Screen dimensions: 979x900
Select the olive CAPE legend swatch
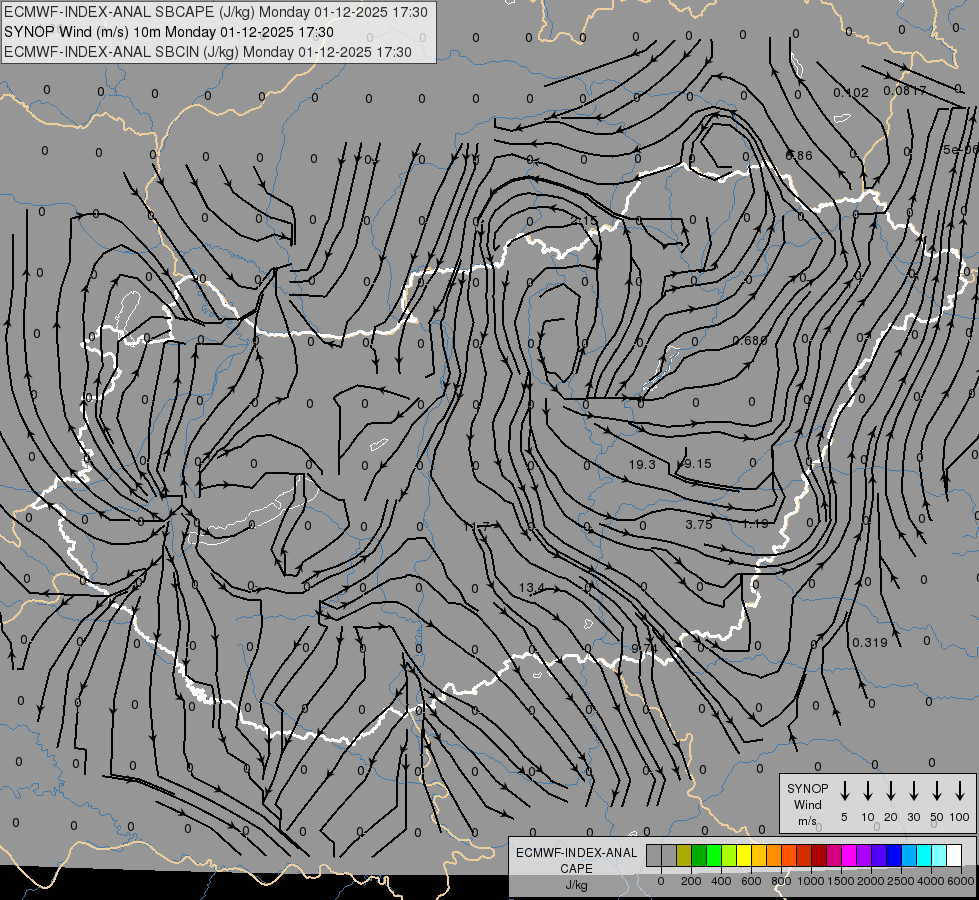[x=684, y=855]
